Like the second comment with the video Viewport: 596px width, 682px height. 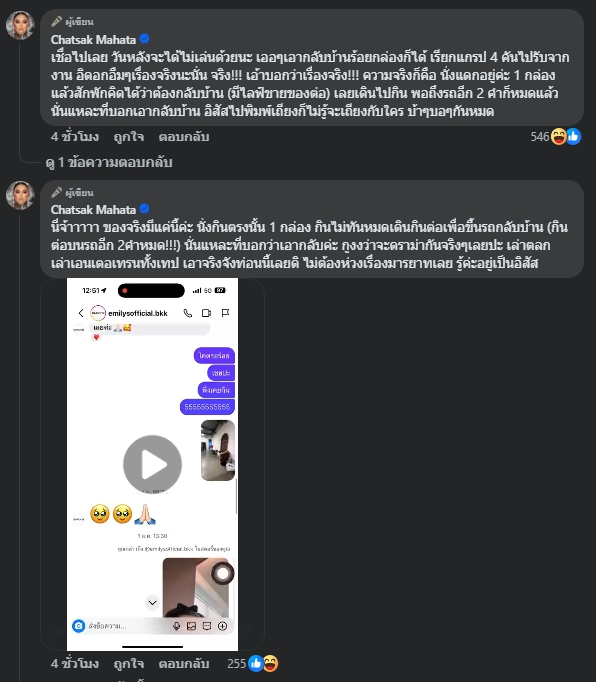(129, 663)
